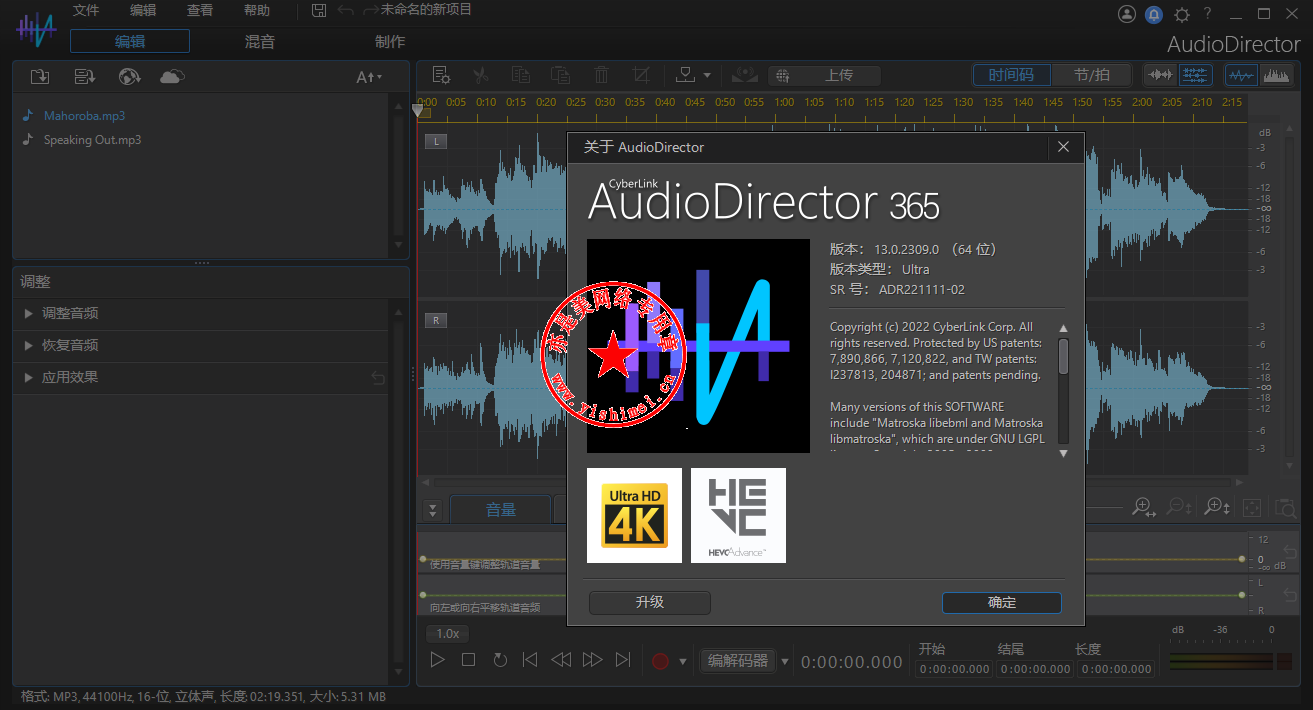The height and width of the screenshot is (710, 1313).
Task: Open the 查看 menu
Action: pos(200,10)
